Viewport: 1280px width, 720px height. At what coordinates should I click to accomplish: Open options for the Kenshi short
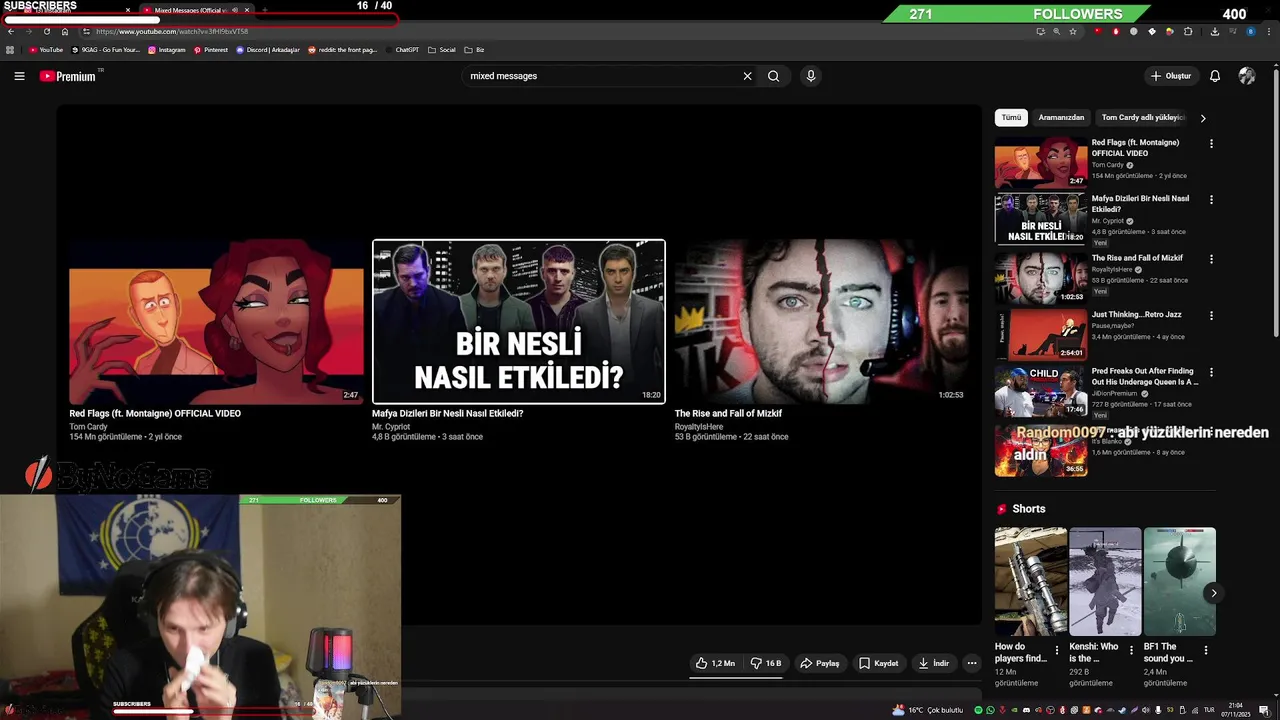(1131, 650)
